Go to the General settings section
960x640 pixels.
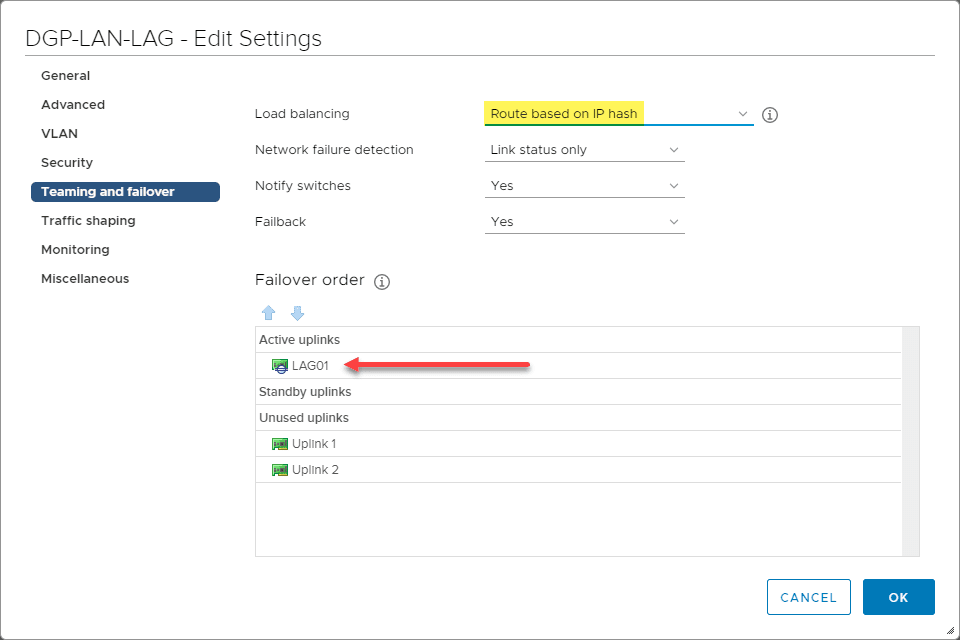(66, 76)
